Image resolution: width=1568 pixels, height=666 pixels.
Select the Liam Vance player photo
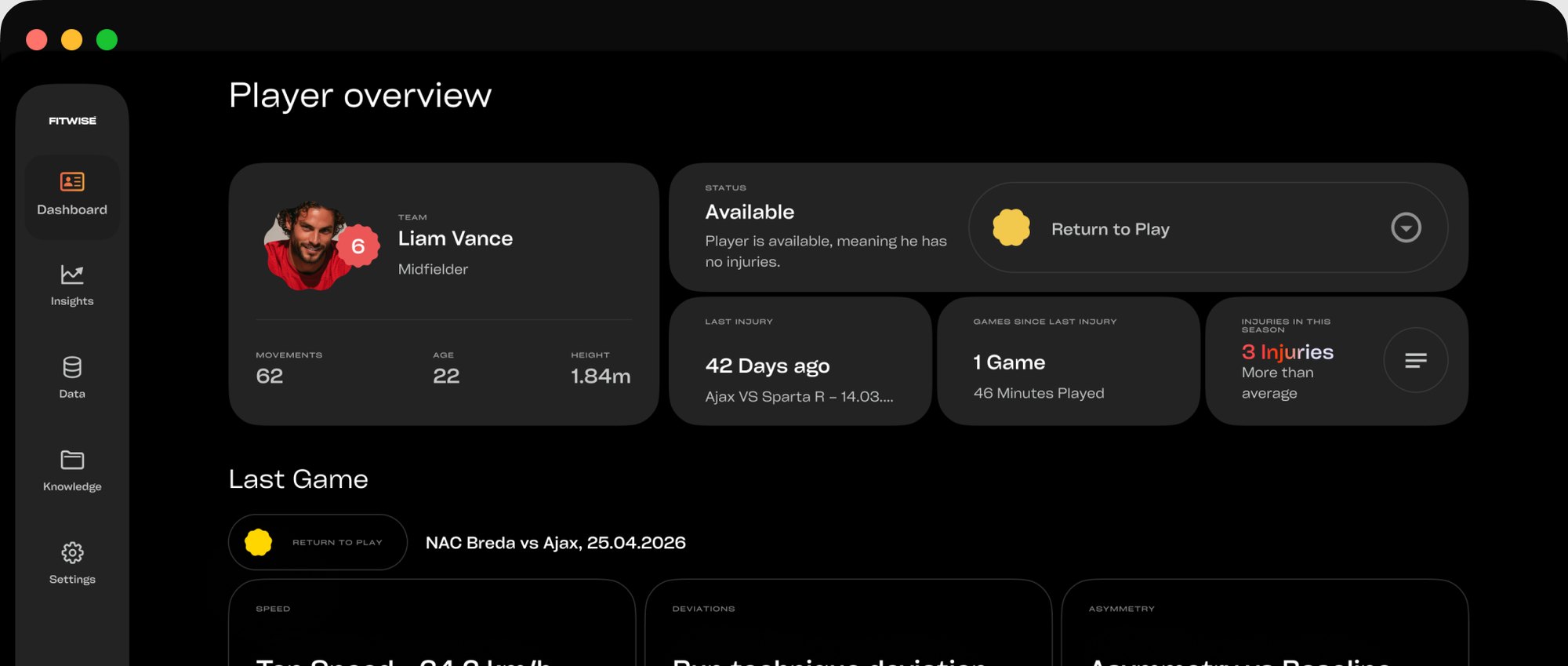[x=307, y=246]
